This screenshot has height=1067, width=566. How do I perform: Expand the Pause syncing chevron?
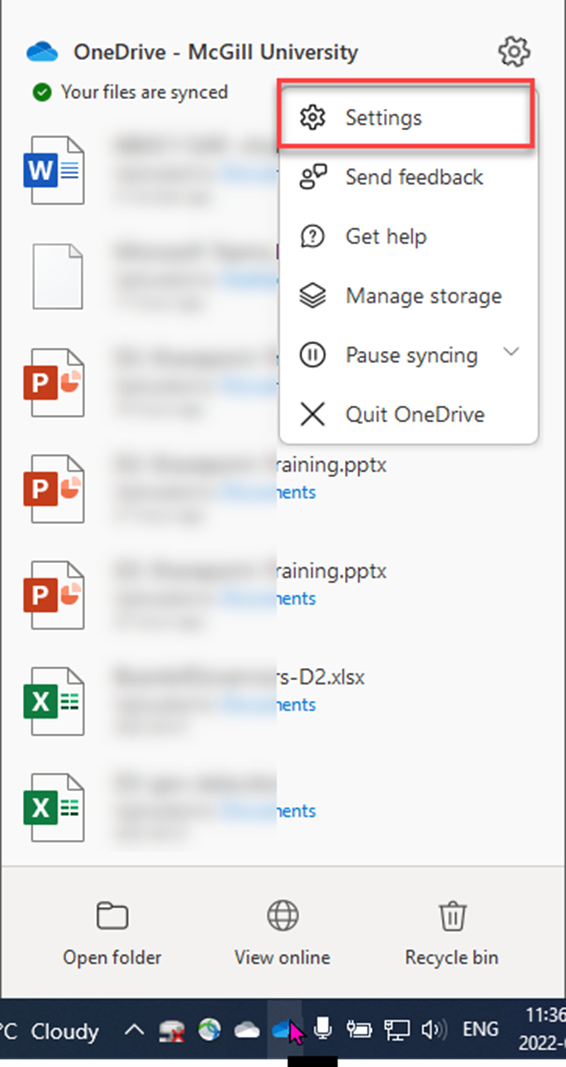coord(511,352)
